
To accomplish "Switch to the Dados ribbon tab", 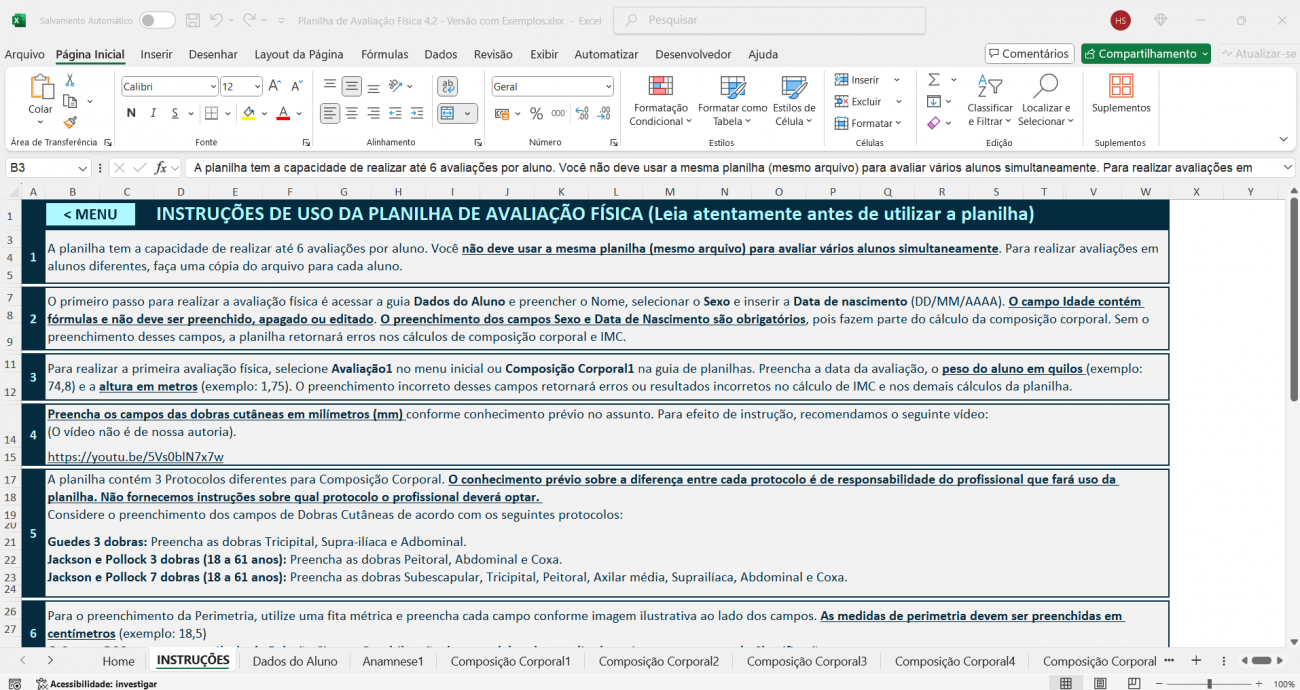I will point(441,54).
